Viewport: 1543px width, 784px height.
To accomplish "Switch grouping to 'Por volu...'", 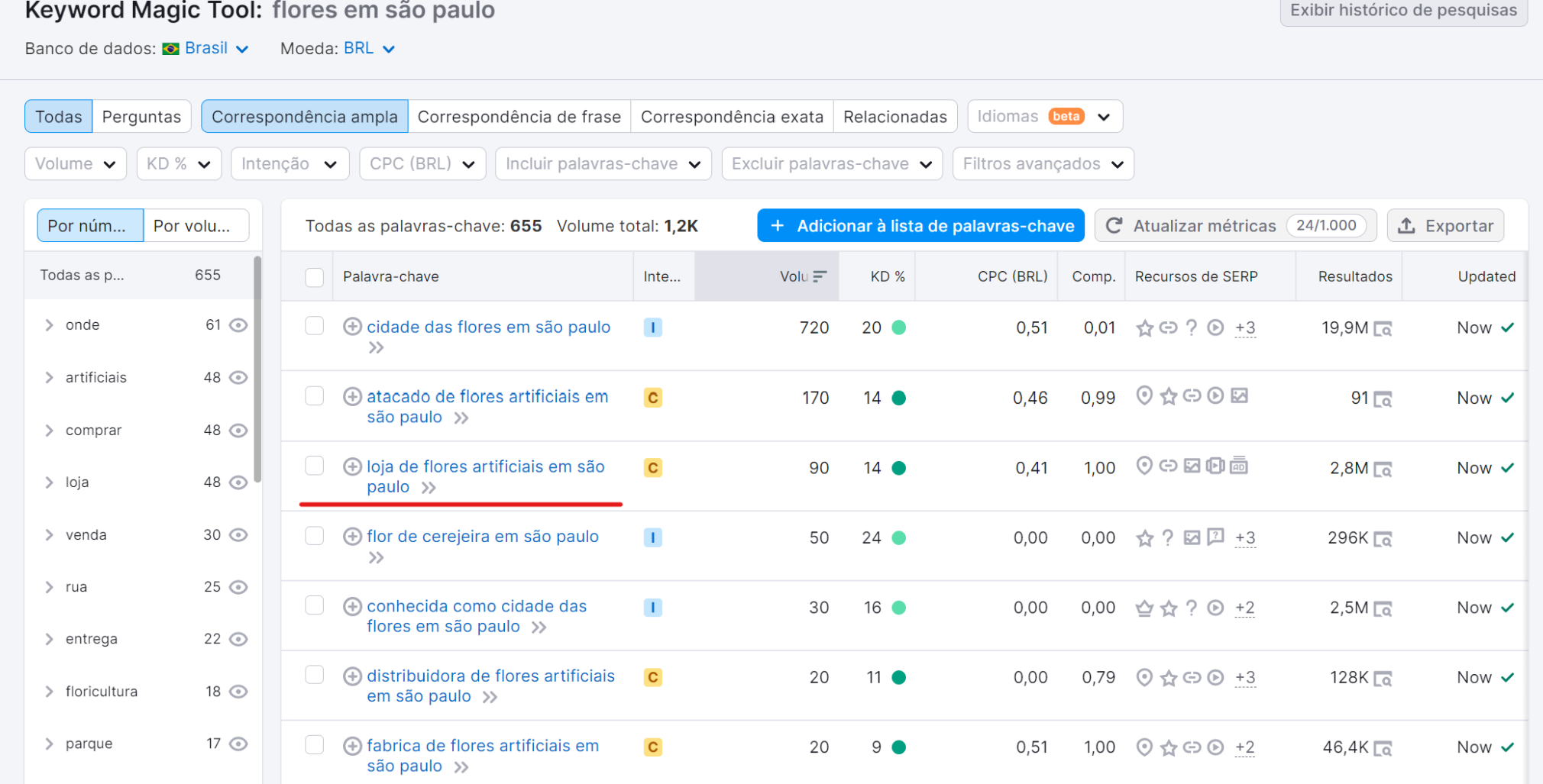I will [x=196, y=226].
